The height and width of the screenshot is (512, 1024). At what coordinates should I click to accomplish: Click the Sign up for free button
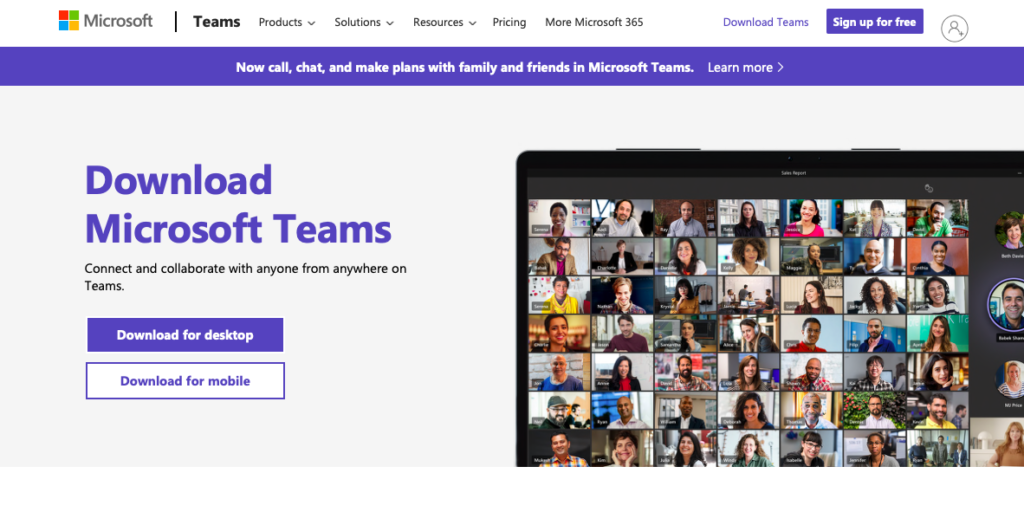874,22
